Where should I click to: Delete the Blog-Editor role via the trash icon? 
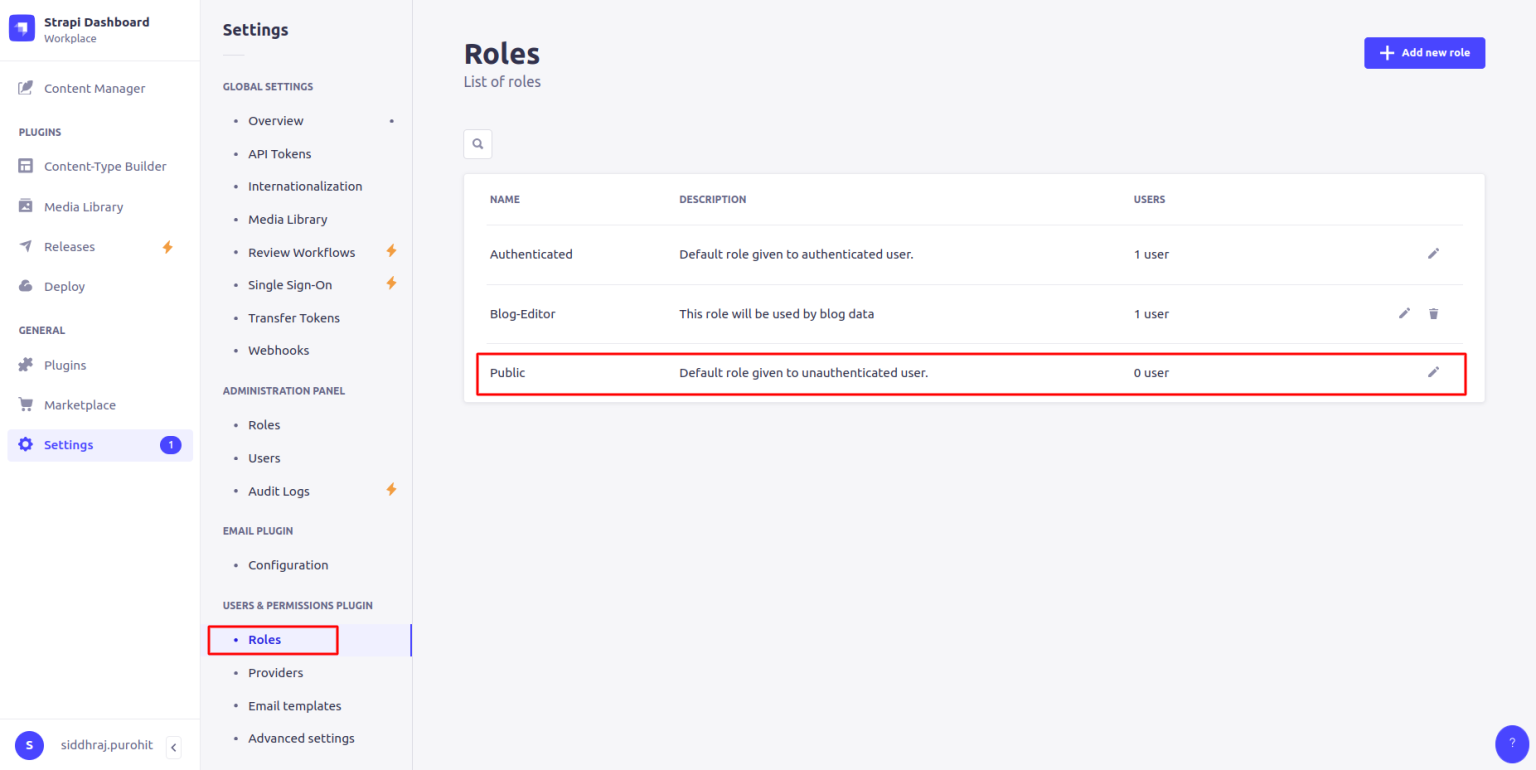click(x=1433, y=313)
